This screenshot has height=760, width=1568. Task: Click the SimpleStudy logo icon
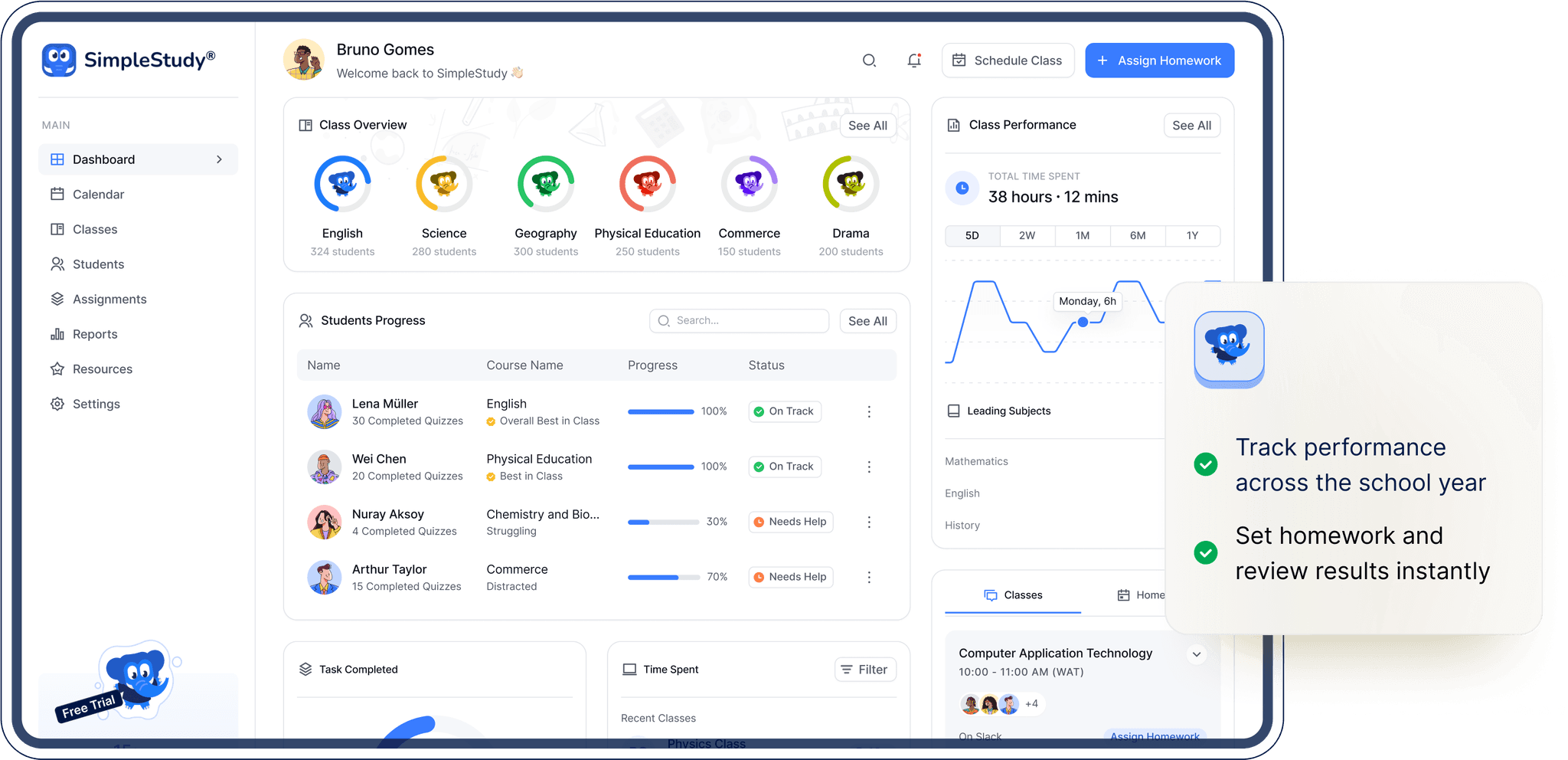[59, 60]
